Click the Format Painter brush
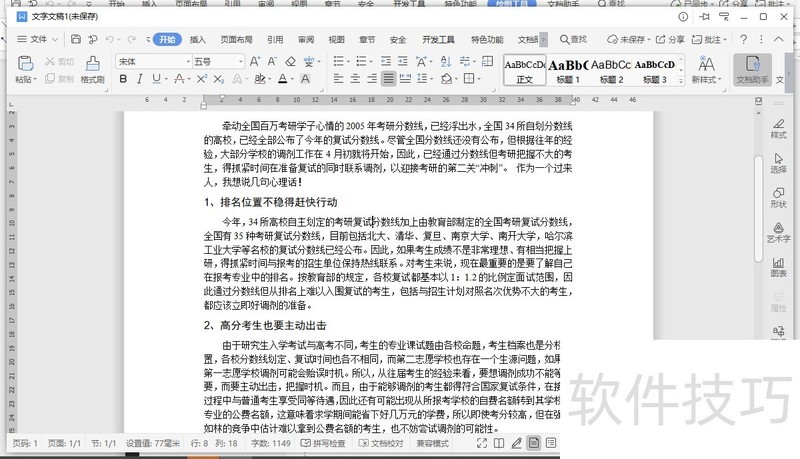This screenshot has width=800, height=459. (92, 63)
